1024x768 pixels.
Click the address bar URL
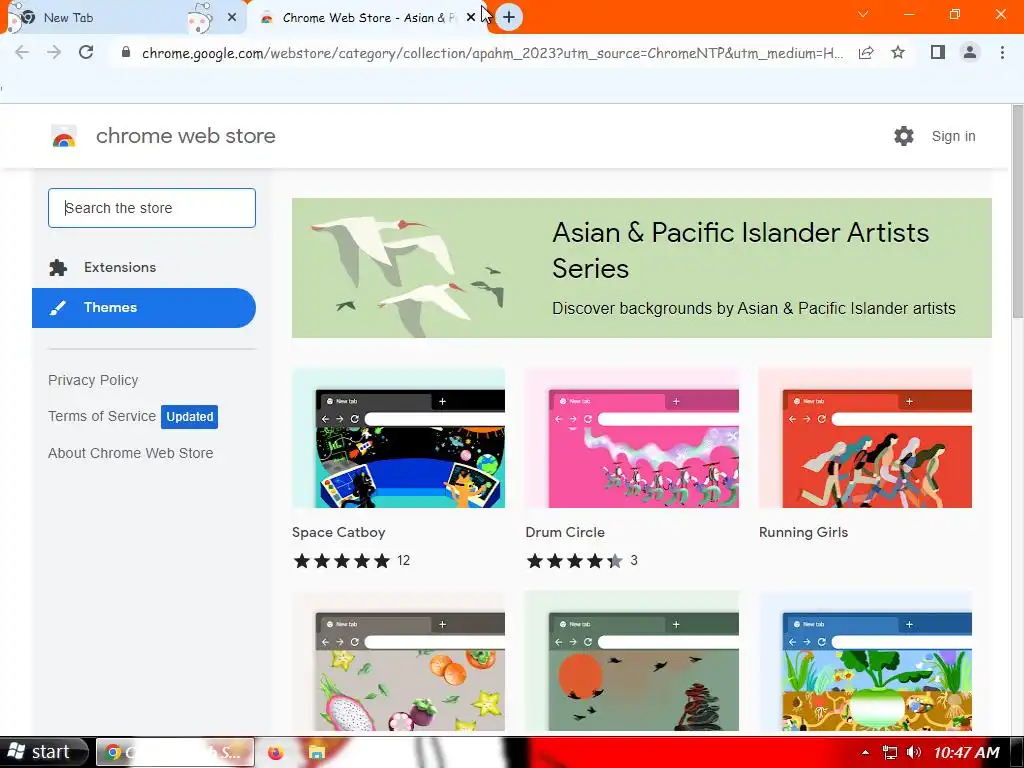pos(492,53)
